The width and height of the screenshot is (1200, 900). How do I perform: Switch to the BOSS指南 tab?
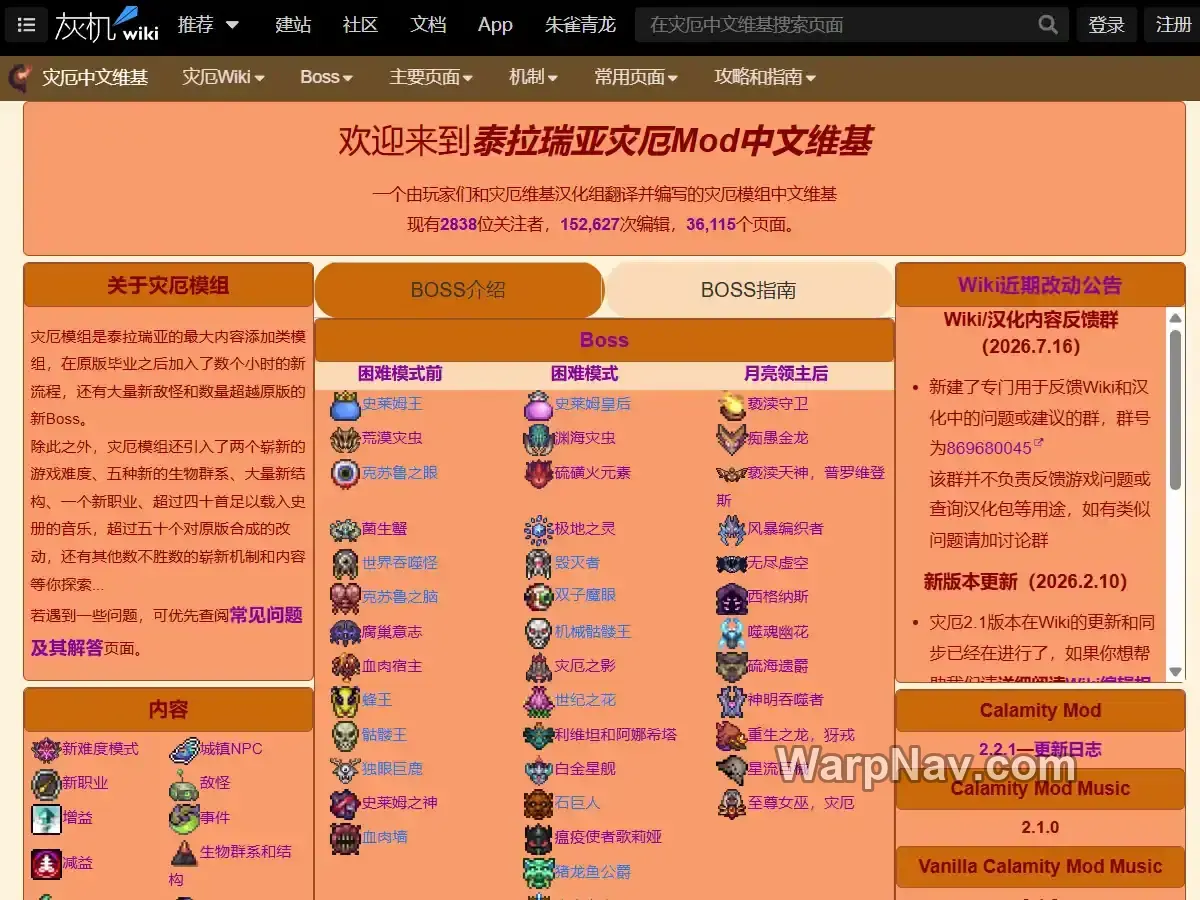[749, 290]
